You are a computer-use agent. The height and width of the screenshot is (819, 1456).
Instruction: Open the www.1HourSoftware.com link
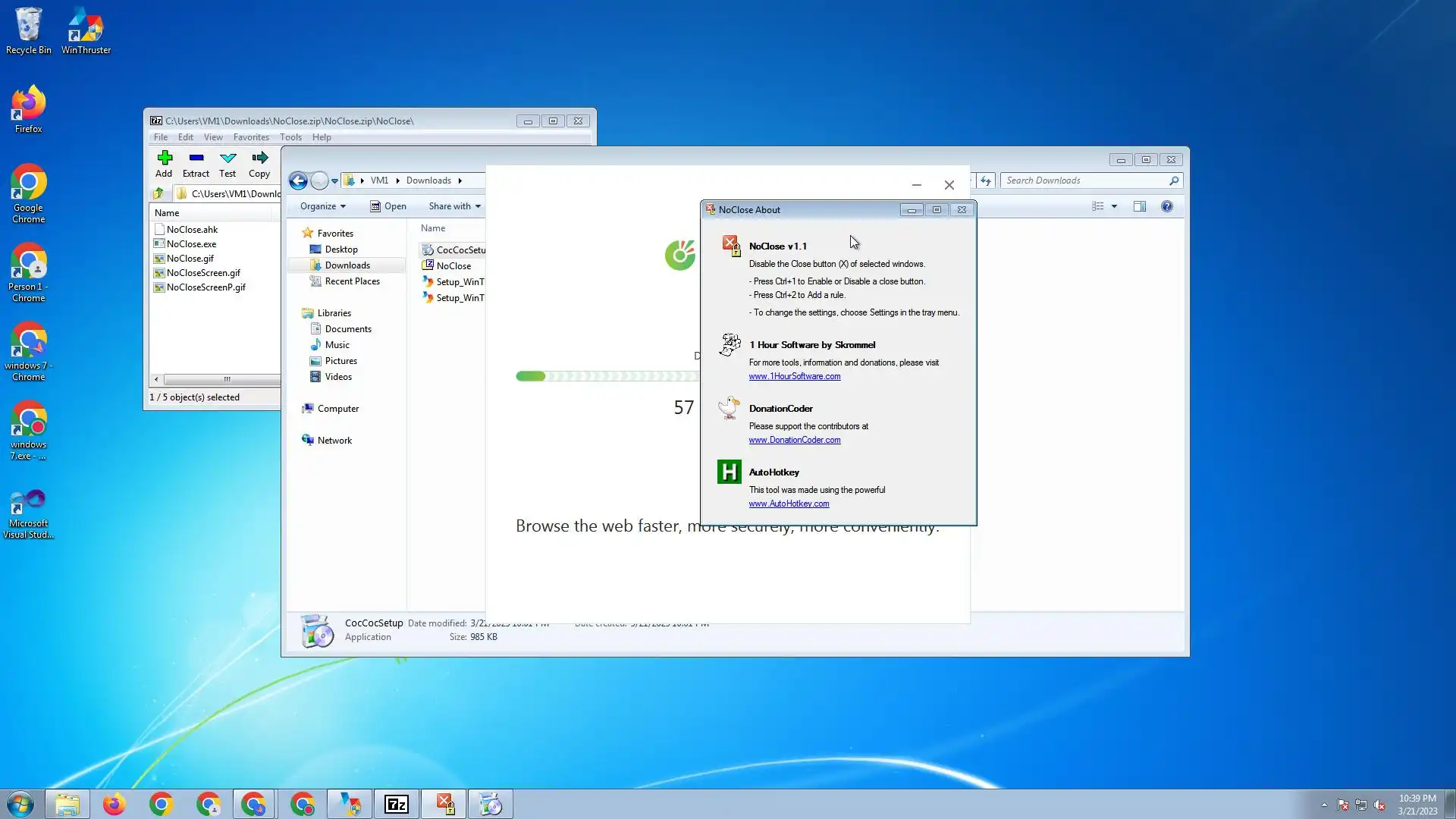click(794, 376)
